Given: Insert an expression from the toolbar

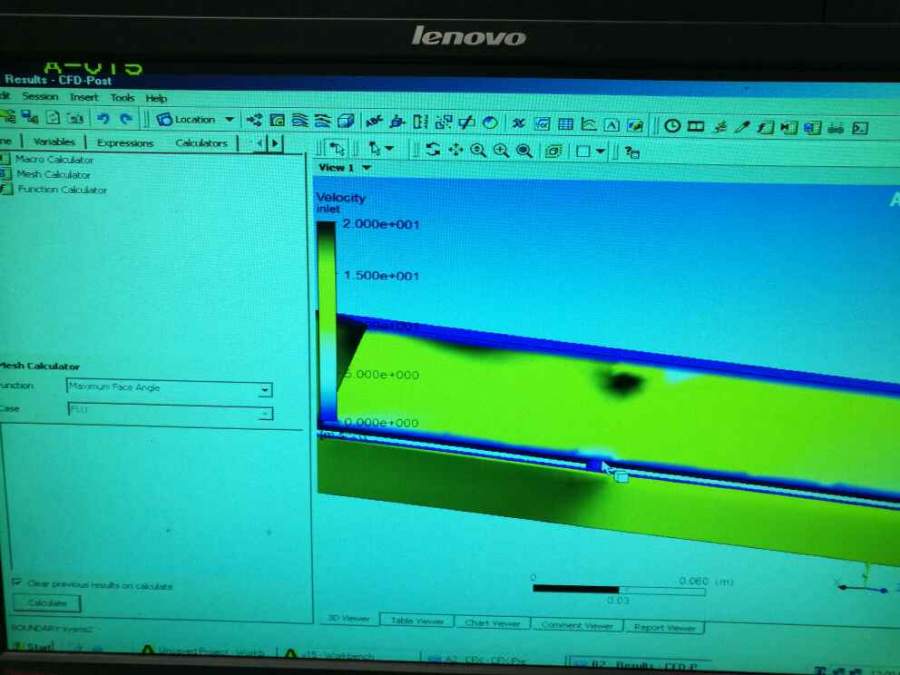Looking at the screenshot, I should pyautogui.click(x=542, y=124).
